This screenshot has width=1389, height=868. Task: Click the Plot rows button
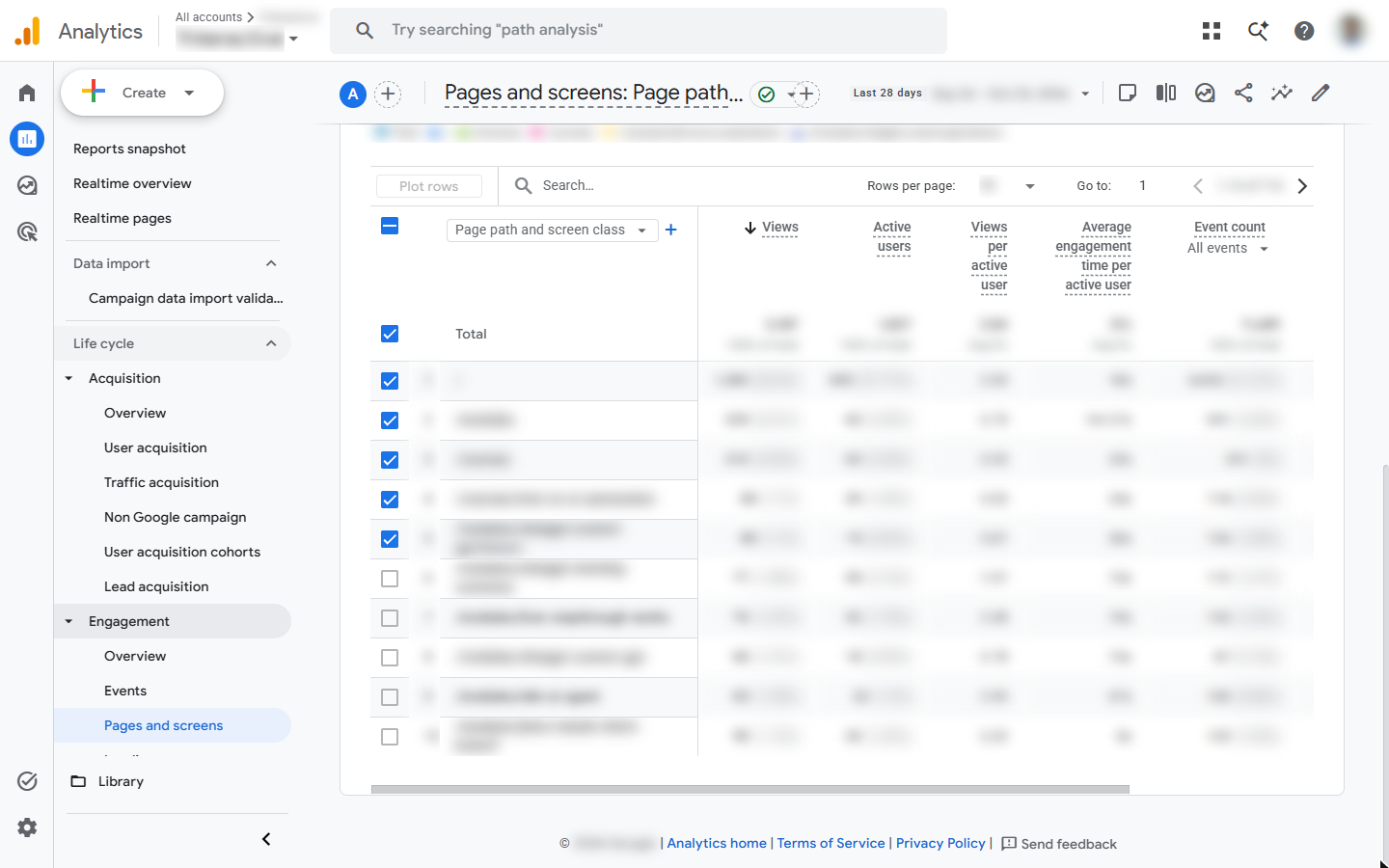429,186
